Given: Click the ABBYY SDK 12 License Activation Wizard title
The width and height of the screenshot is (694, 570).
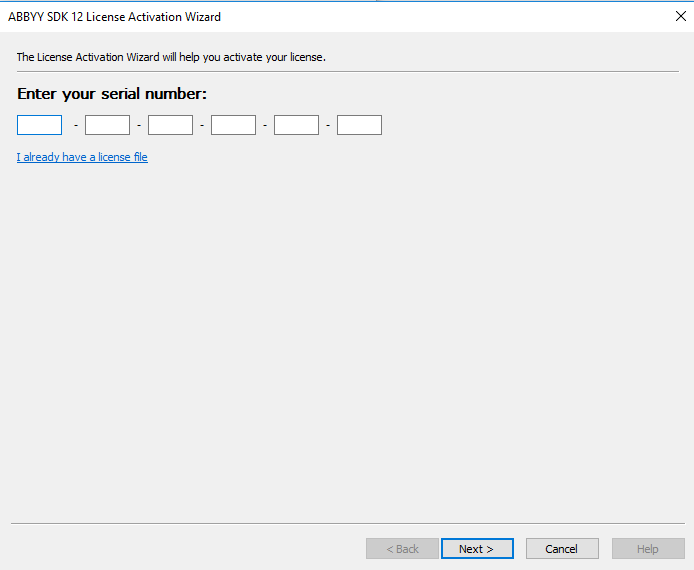Looking at the screenshot, I should (114, 17).
